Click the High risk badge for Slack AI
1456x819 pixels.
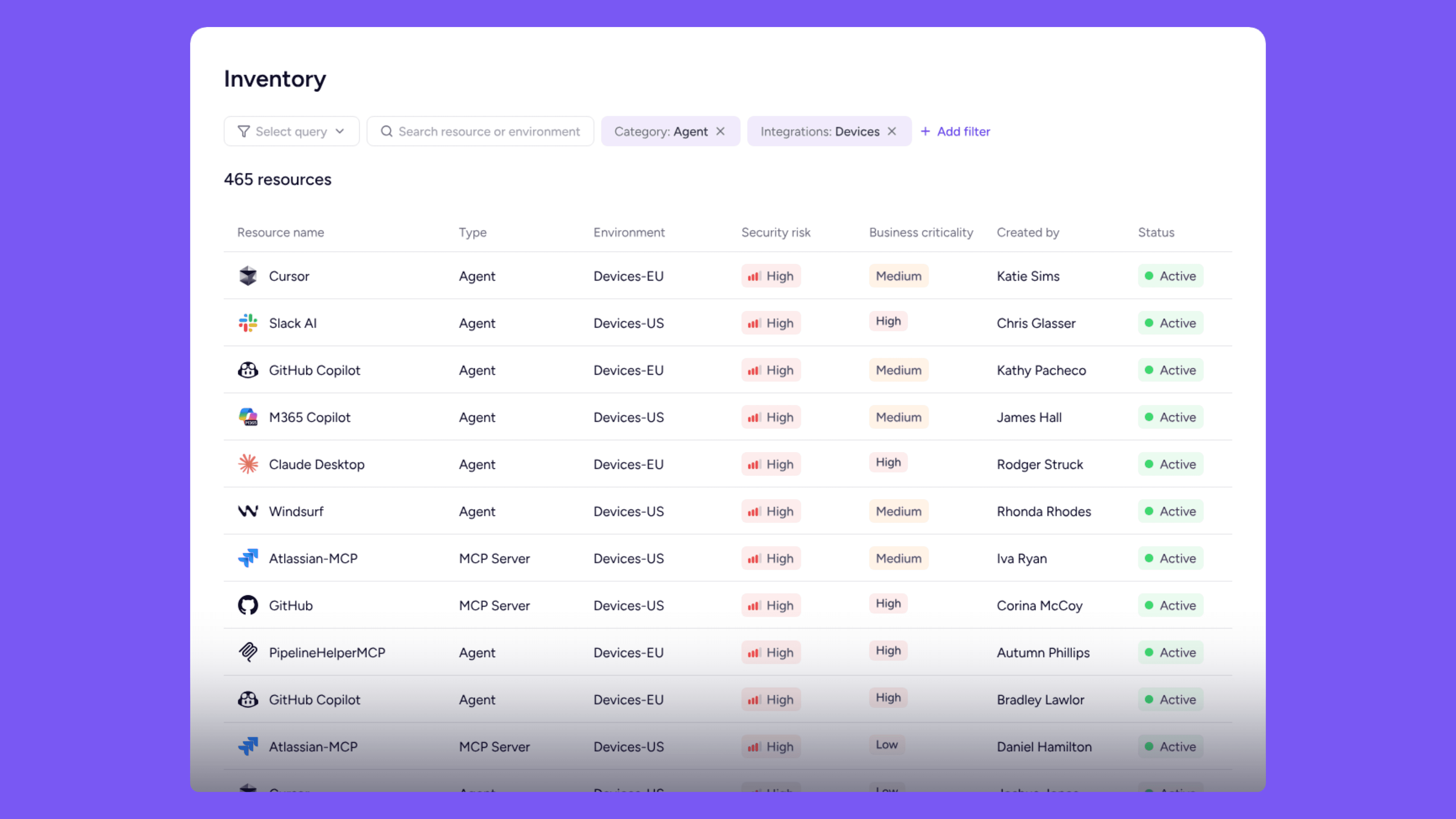click(771, 323)
